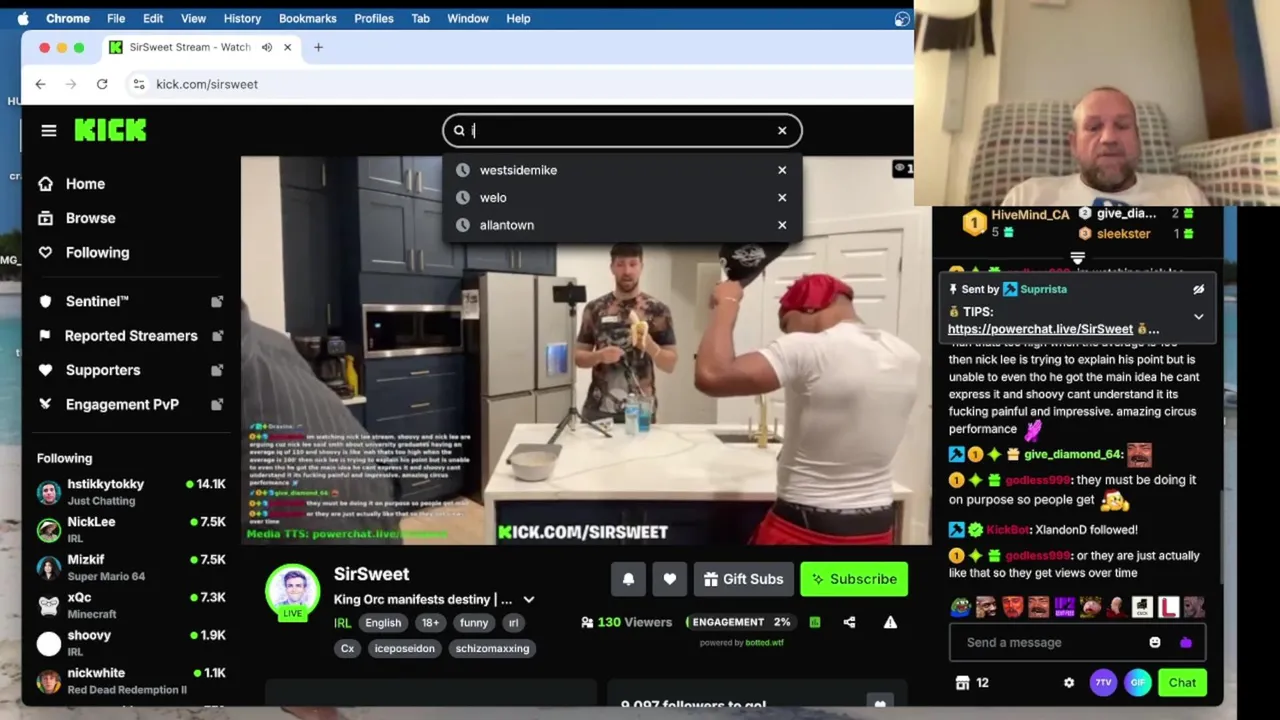Open channel points shop icon

[962, 683]
